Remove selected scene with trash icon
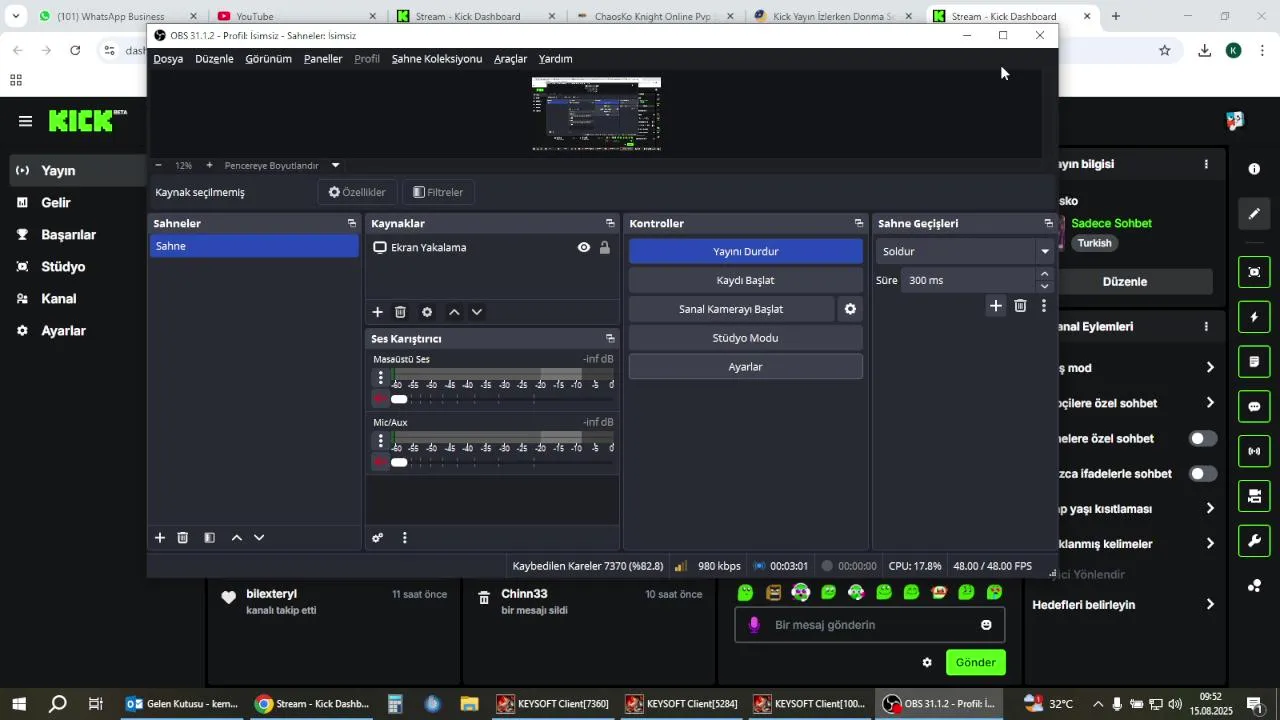Viewport: 1280px width, 720px height. point(183,538)
